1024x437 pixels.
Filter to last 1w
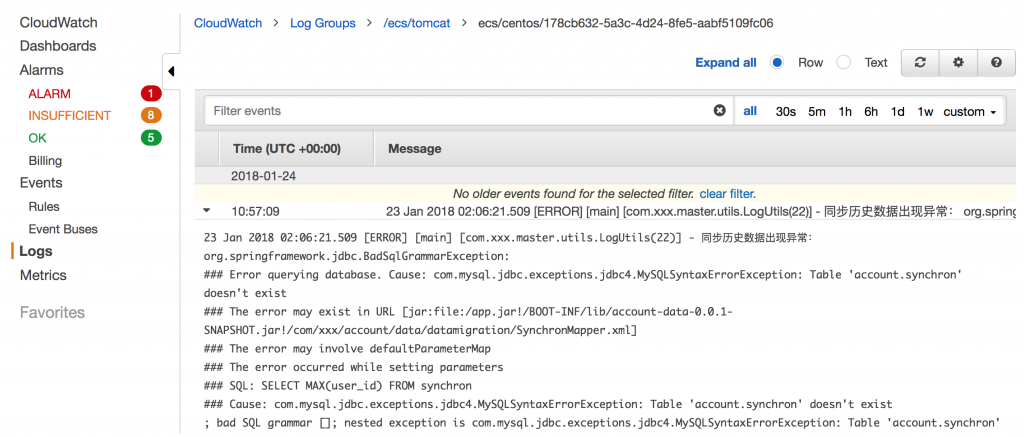[x=925, y=112]
